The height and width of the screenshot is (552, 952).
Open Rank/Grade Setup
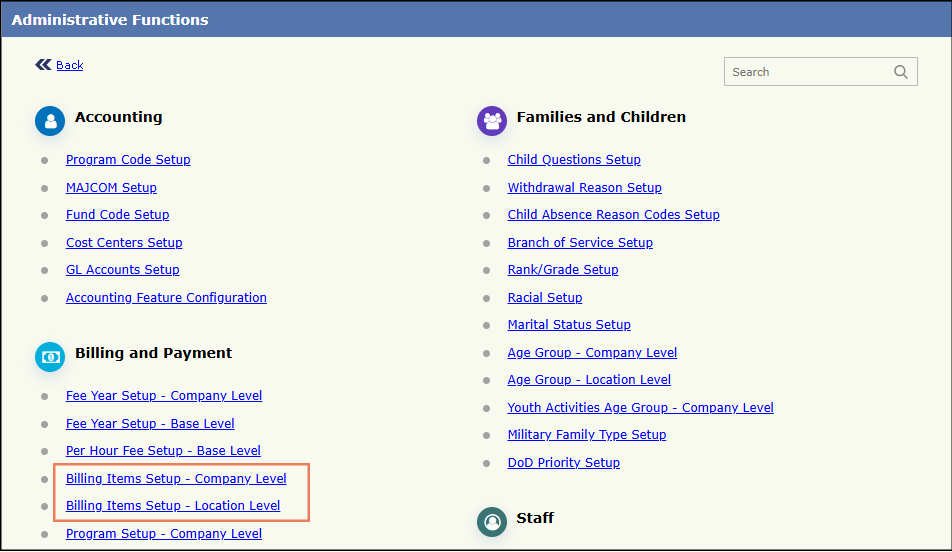563,270
